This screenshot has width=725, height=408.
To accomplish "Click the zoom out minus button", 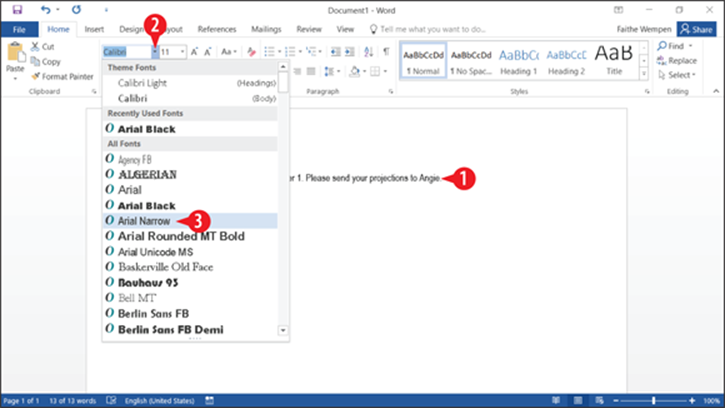I will (x=616, y=401).
